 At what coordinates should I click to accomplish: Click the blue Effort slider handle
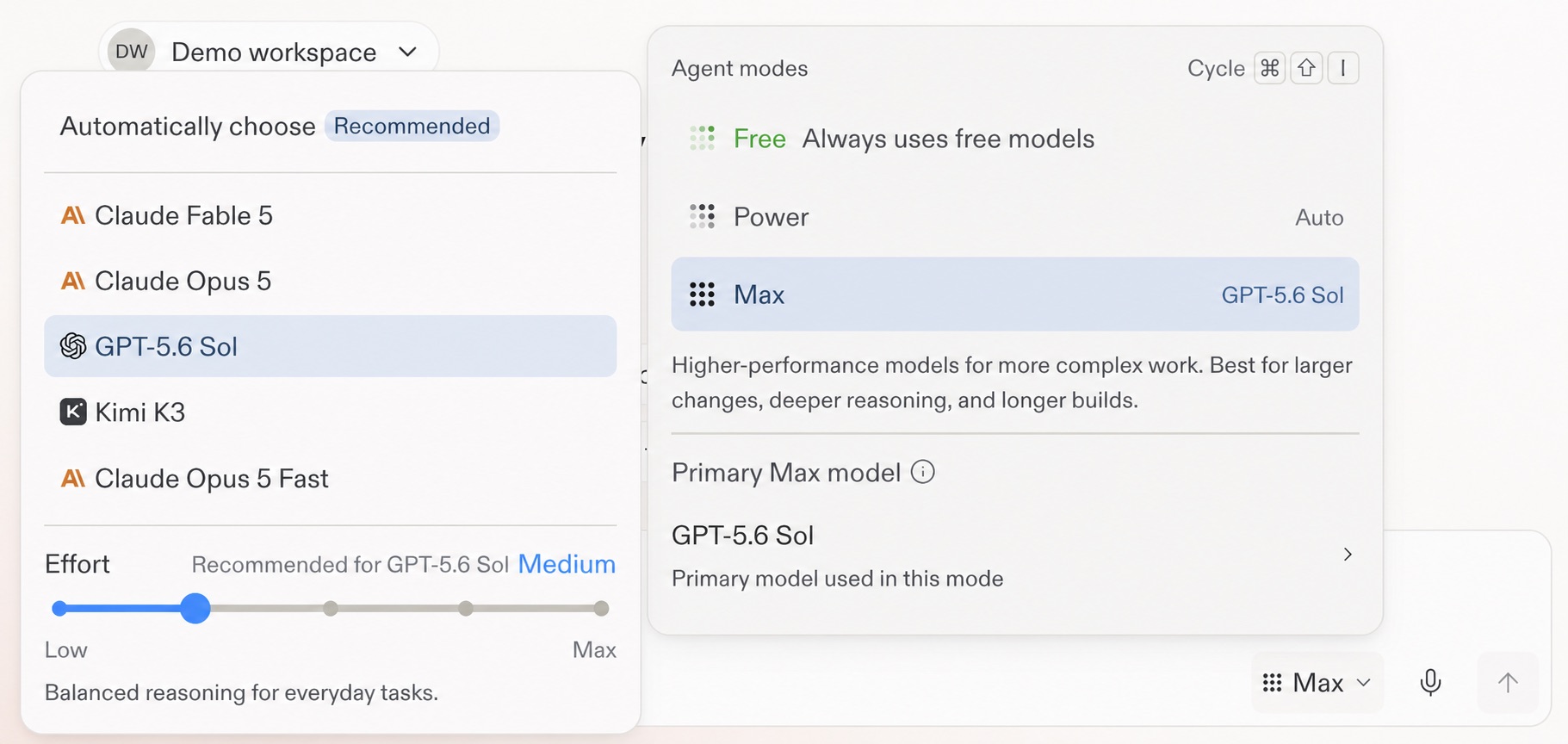coord(195,608)
